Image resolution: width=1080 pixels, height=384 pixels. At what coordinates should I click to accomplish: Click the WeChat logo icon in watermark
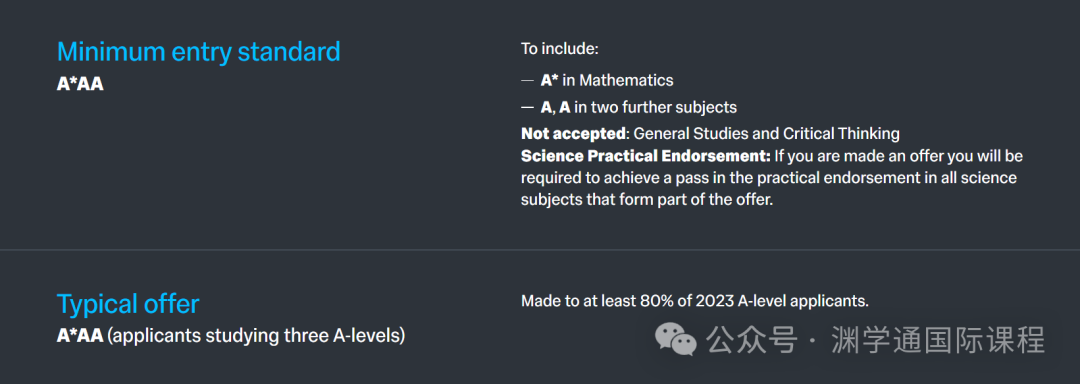click(x=675, y=339)
